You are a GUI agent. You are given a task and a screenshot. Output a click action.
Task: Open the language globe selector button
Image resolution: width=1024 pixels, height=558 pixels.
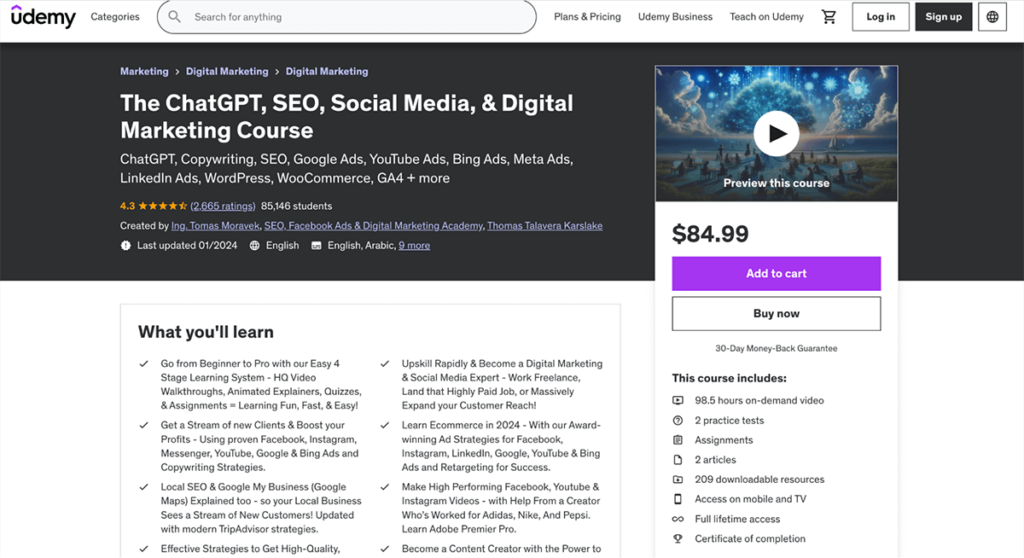tap(992, 17)
